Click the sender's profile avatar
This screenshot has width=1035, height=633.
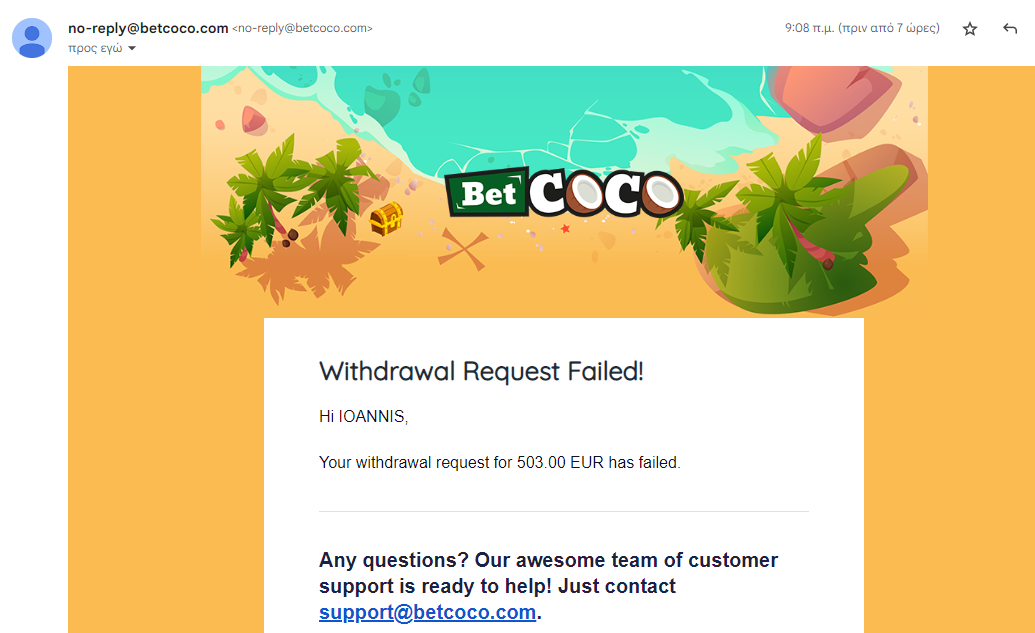(x=32, y=38)
